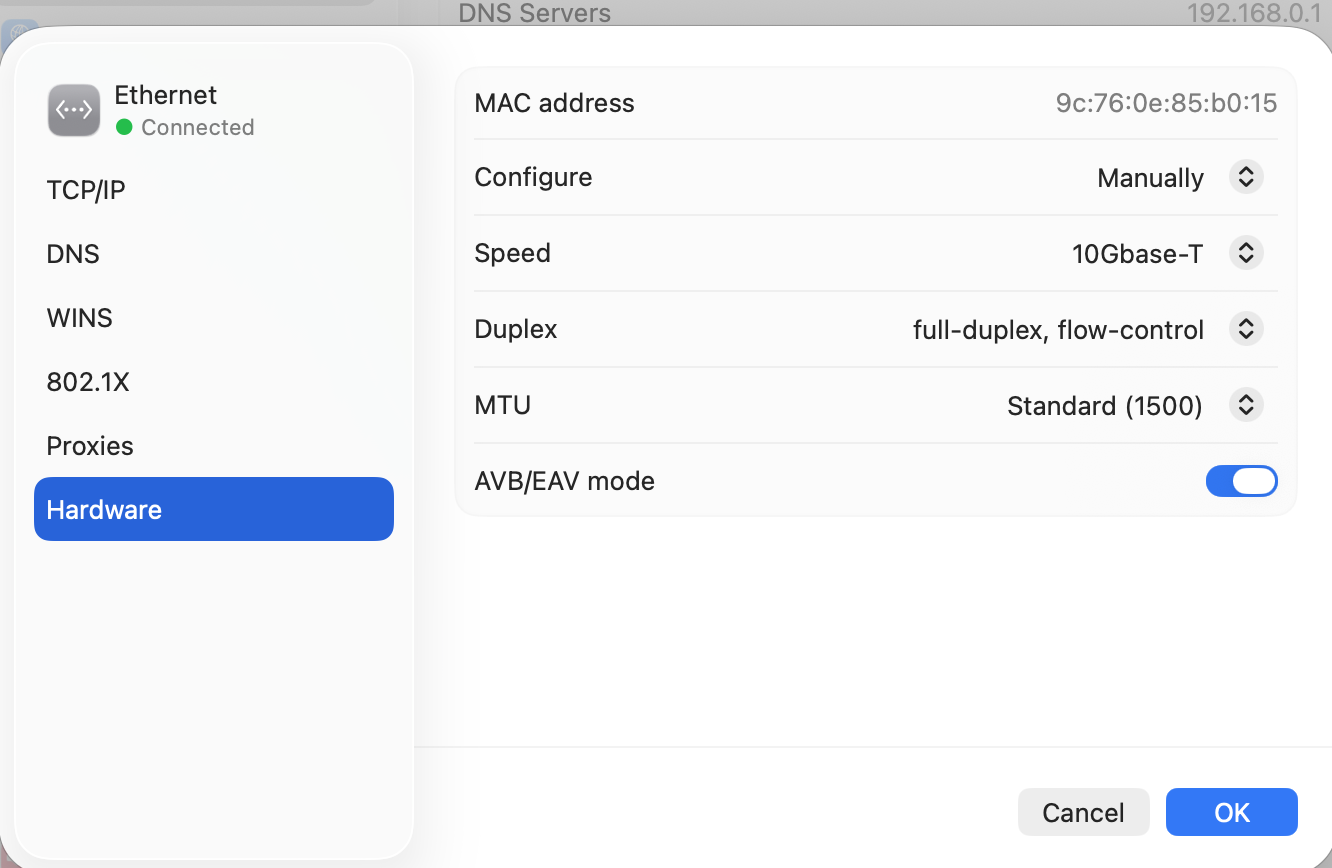Click the DNS Servers address 192.168.0.1
The height and width of the screenshot is (868, 1332).
tap(1253, 13)
